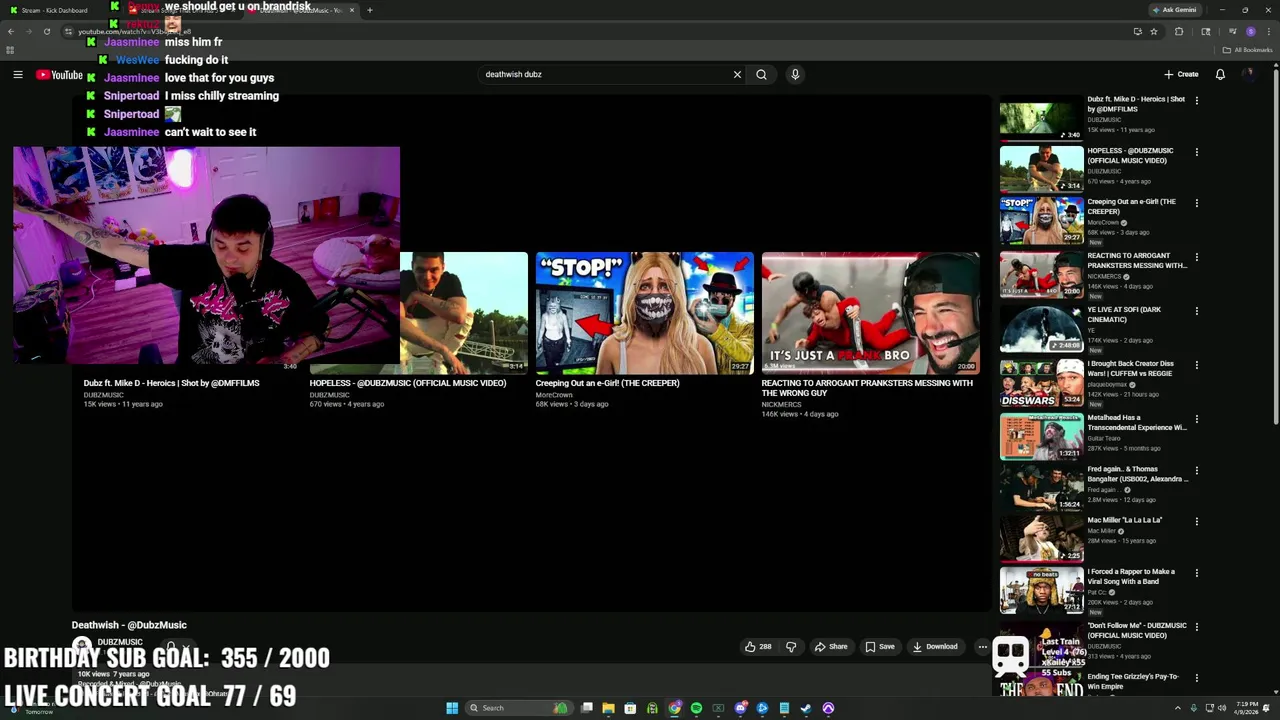Open volume control in system tray

pyautogui.click(x=1221, y=708)
